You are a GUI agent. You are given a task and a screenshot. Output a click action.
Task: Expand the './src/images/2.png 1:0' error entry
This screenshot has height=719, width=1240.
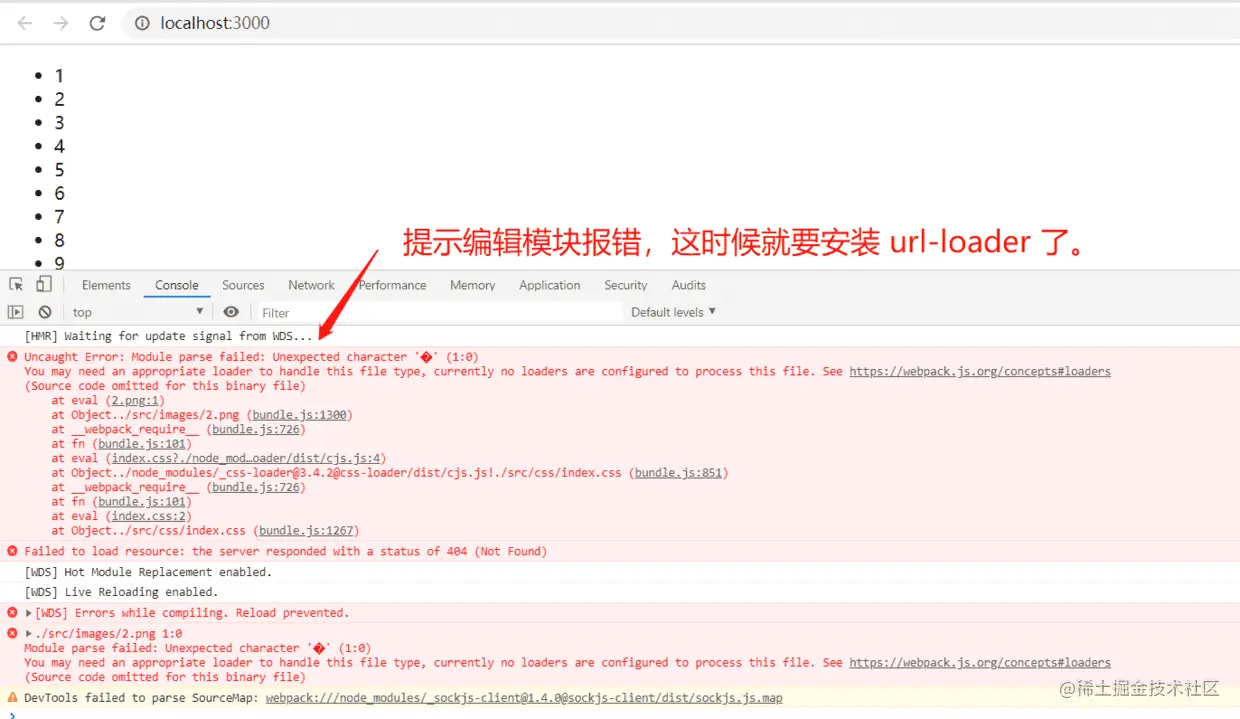29,634
